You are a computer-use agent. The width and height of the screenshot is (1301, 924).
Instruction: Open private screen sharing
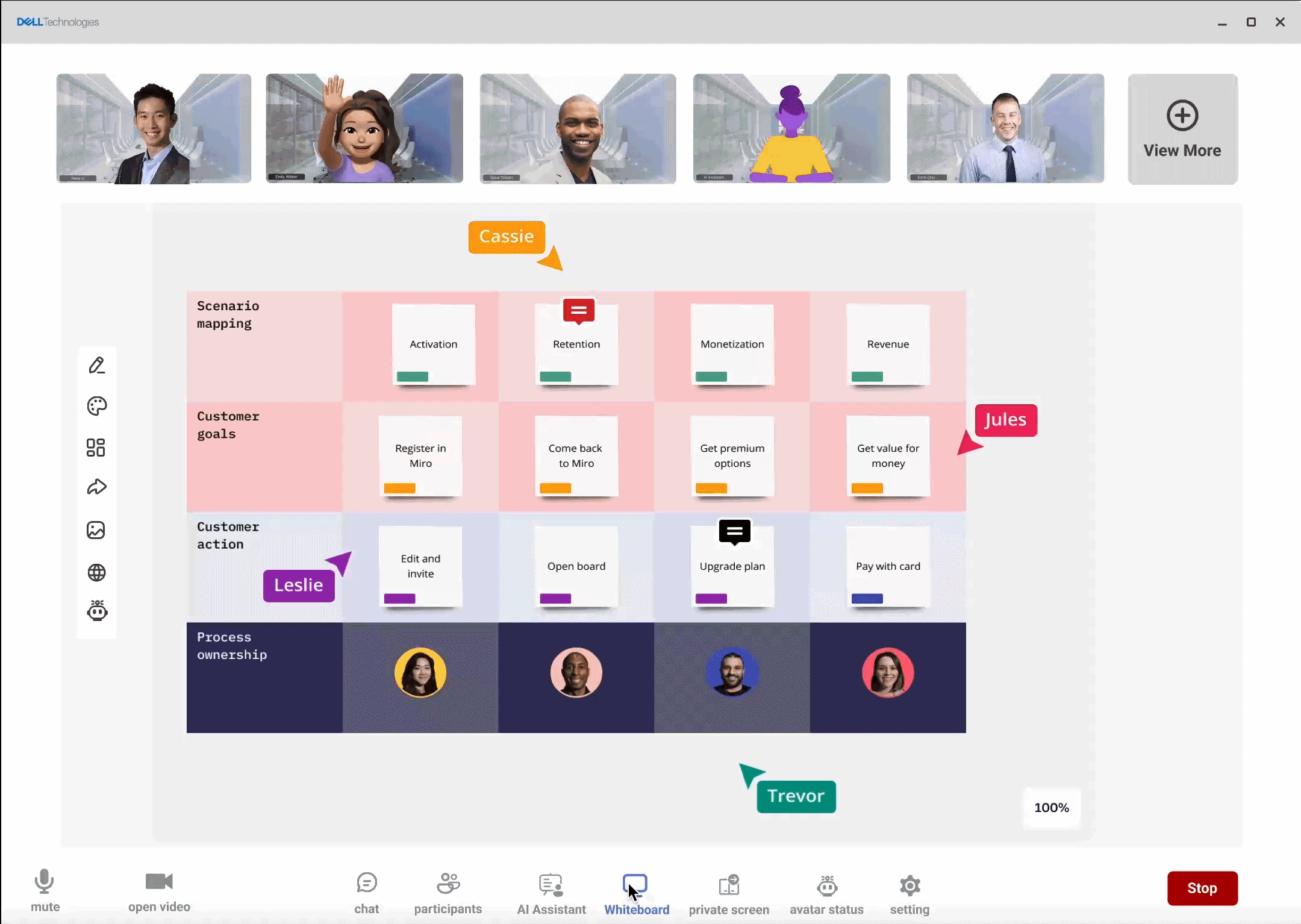729,894
